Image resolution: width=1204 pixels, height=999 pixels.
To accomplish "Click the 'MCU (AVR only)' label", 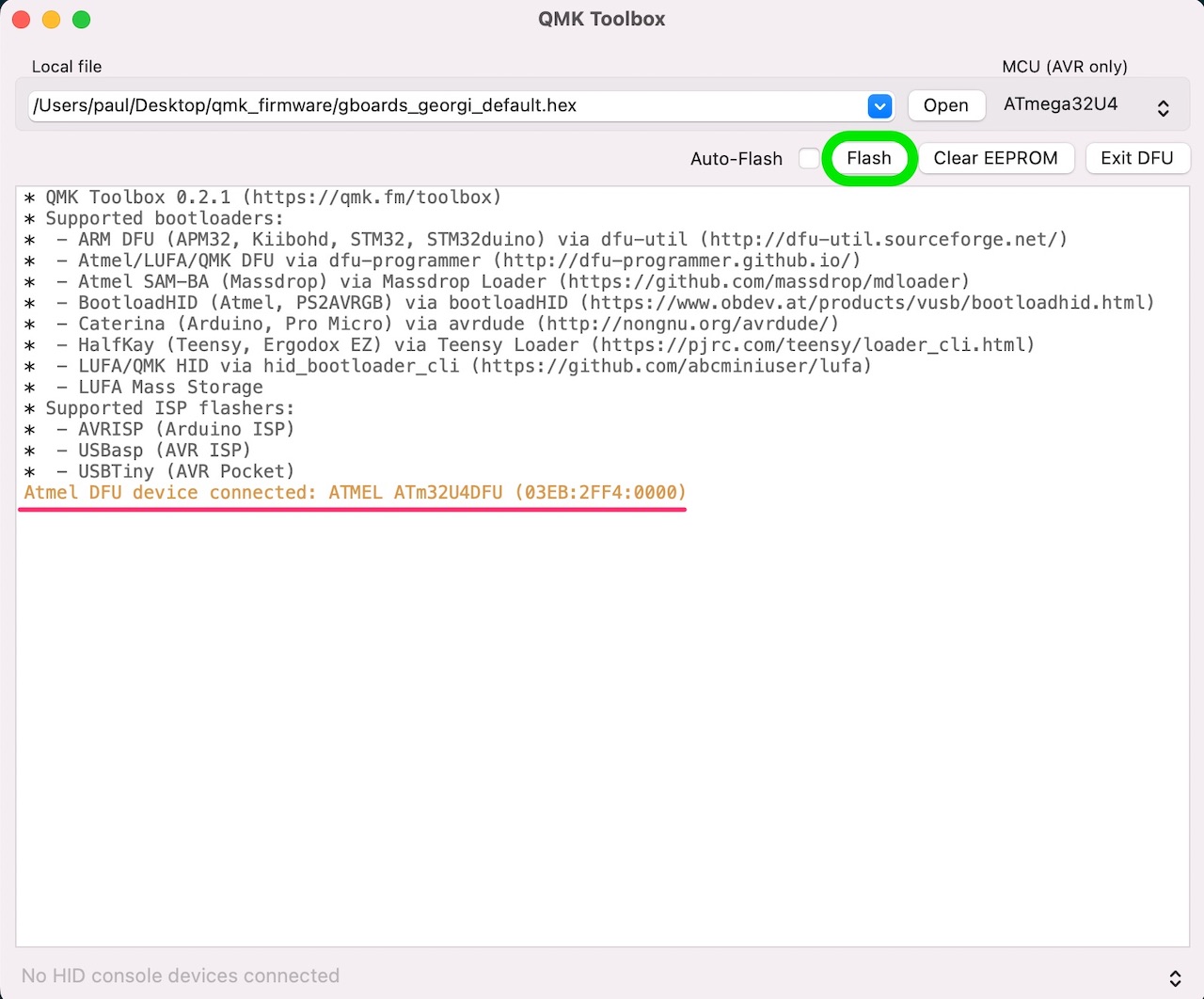I will coord(1065,67).
